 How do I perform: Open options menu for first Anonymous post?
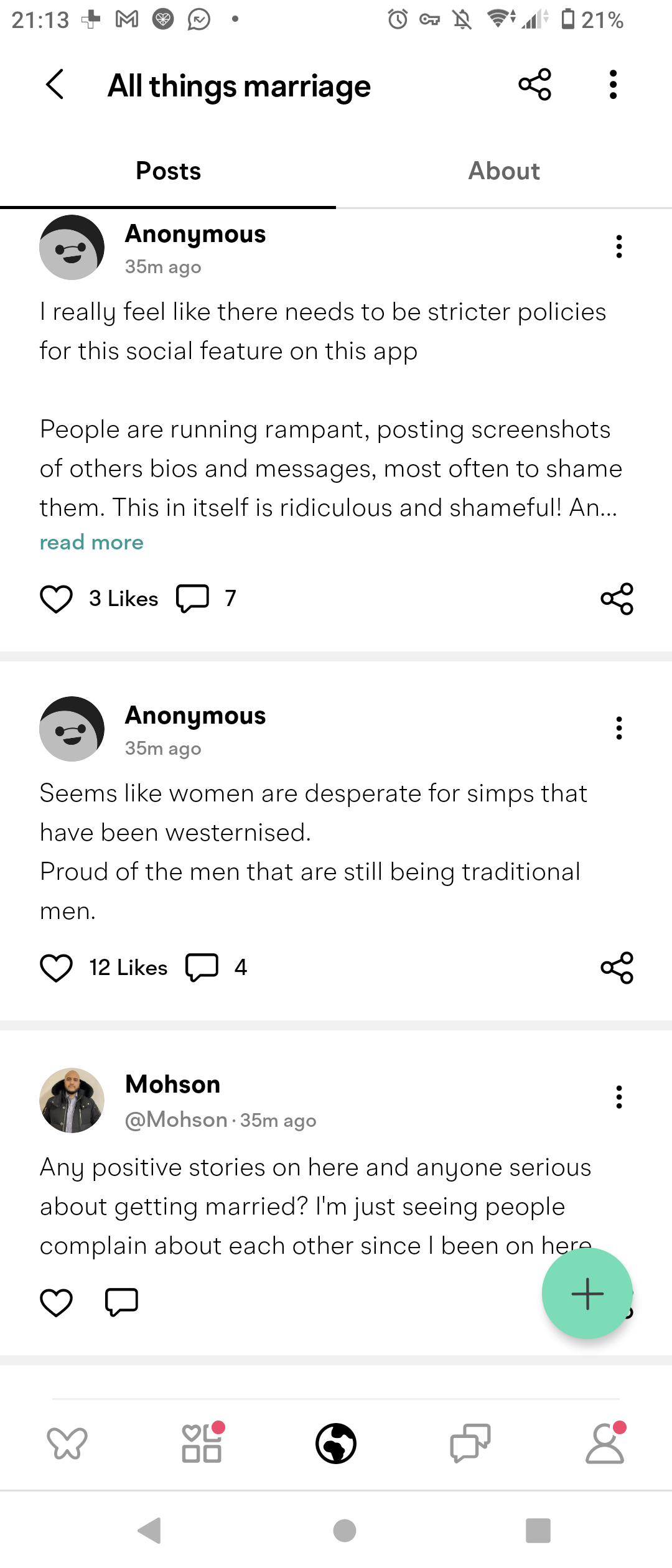tap(618, 246)
